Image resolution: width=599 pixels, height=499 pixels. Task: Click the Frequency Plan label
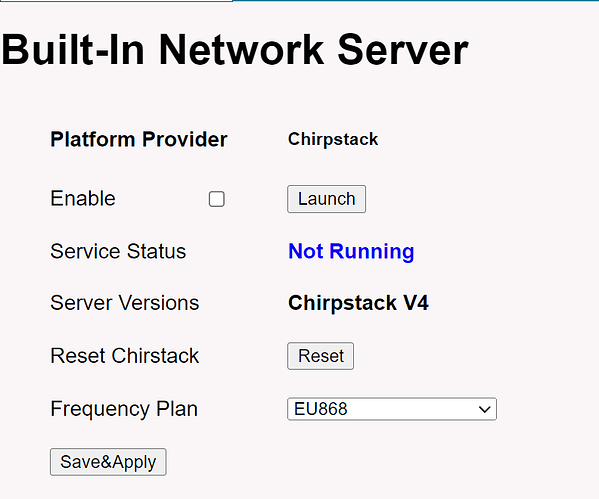point(124,409)
